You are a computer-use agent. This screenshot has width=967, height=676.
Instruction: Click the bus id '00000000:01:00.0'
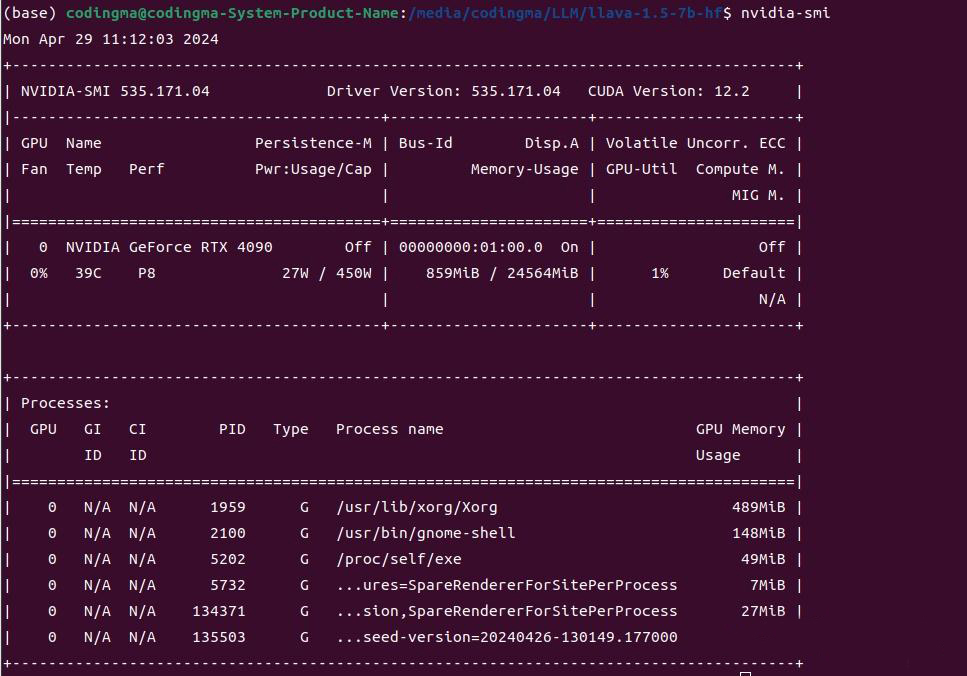471,247
